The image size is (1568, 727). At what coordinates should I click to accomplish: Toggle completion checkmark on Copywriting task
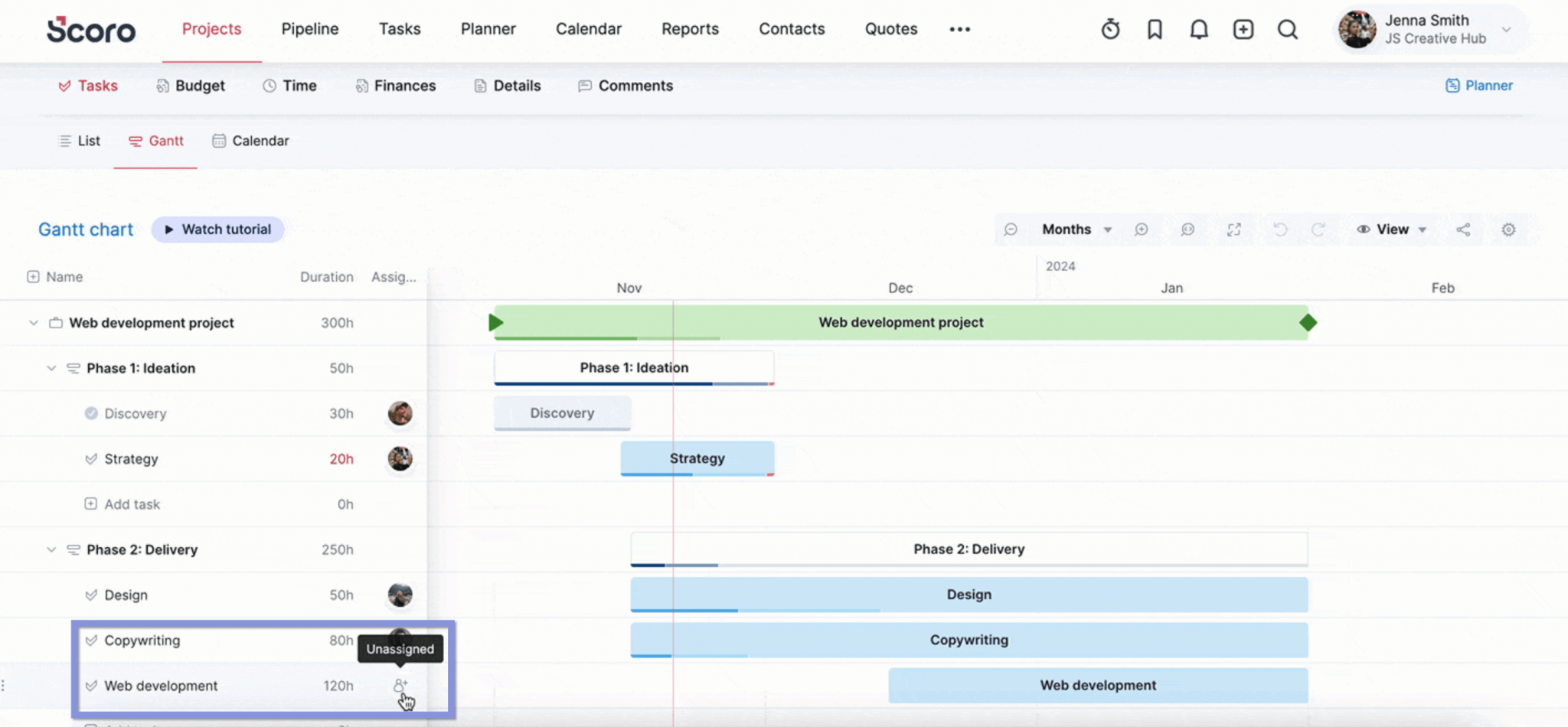[x=91, y=641]
